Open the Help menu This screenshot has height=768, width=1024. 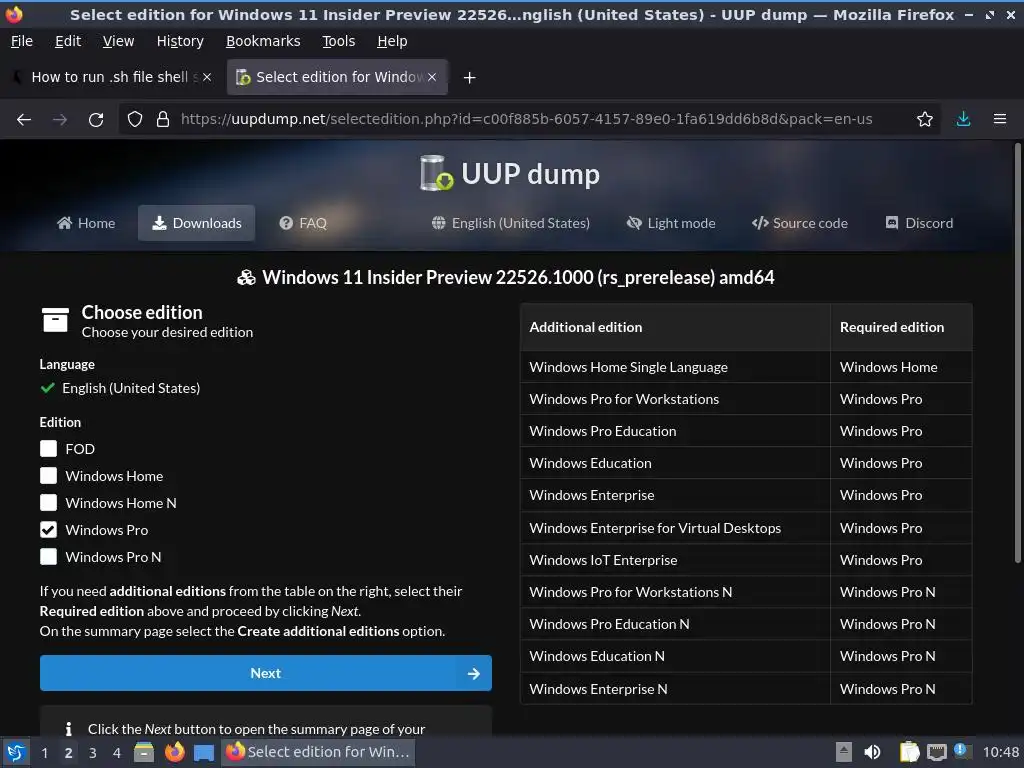click(x=392, y=41)
